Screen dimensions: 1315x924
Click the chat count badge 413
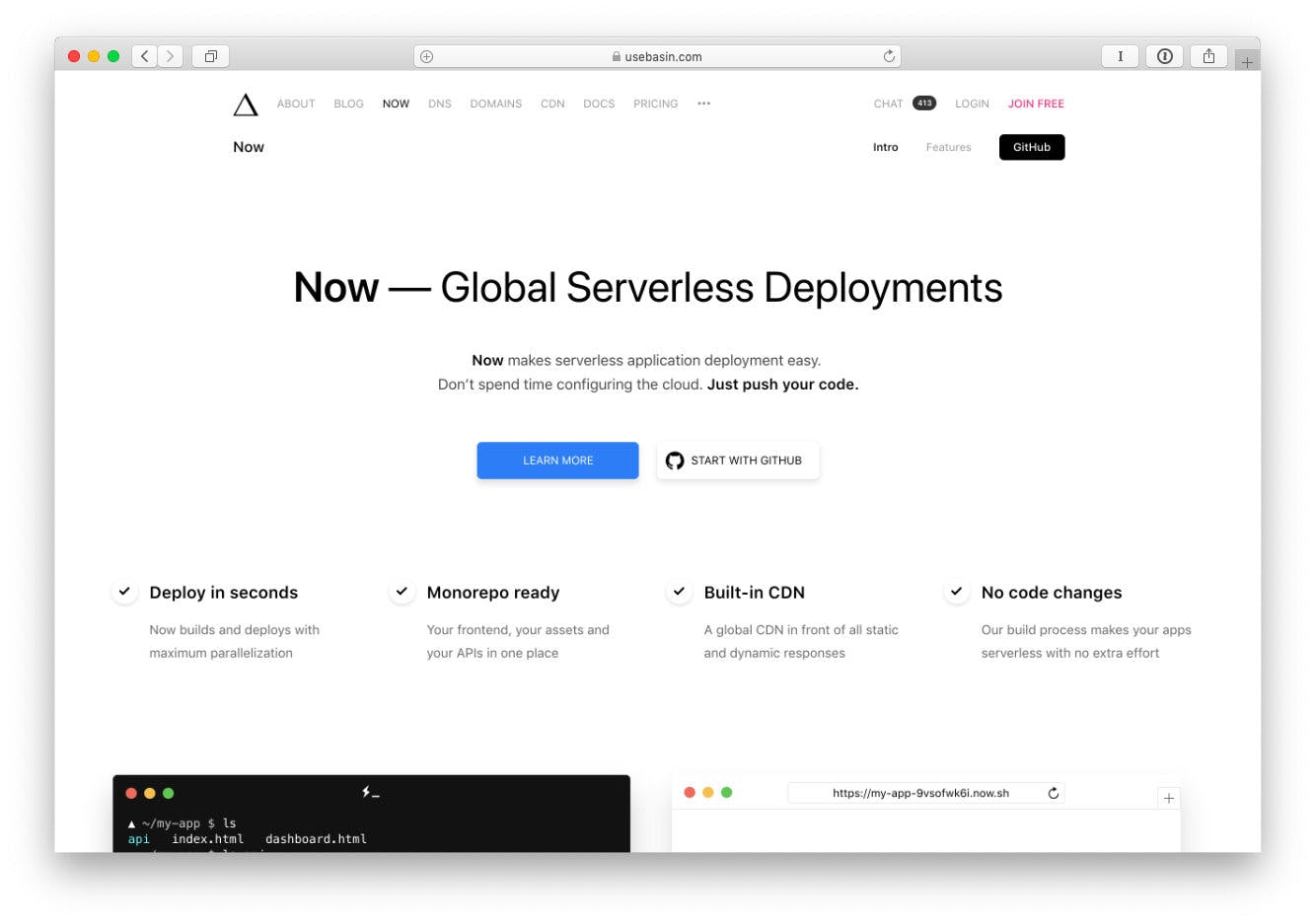pyautogui.click(x=924, y=103)
